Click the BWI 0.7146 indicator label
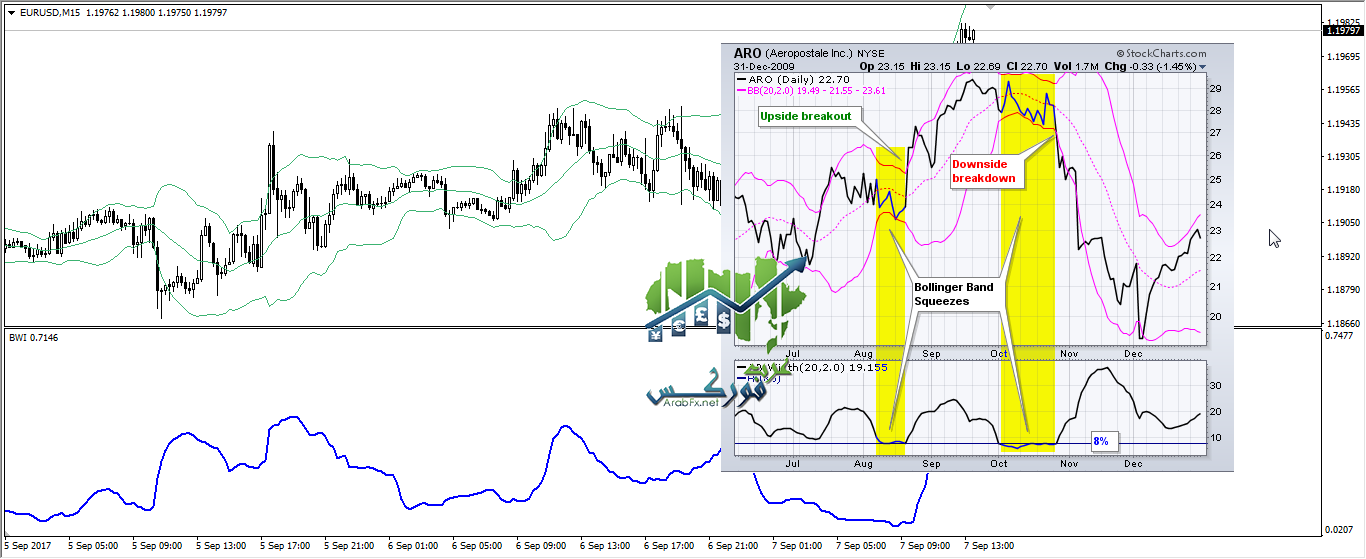Screen dimensions: 1366x559 [x=33, y=337]
